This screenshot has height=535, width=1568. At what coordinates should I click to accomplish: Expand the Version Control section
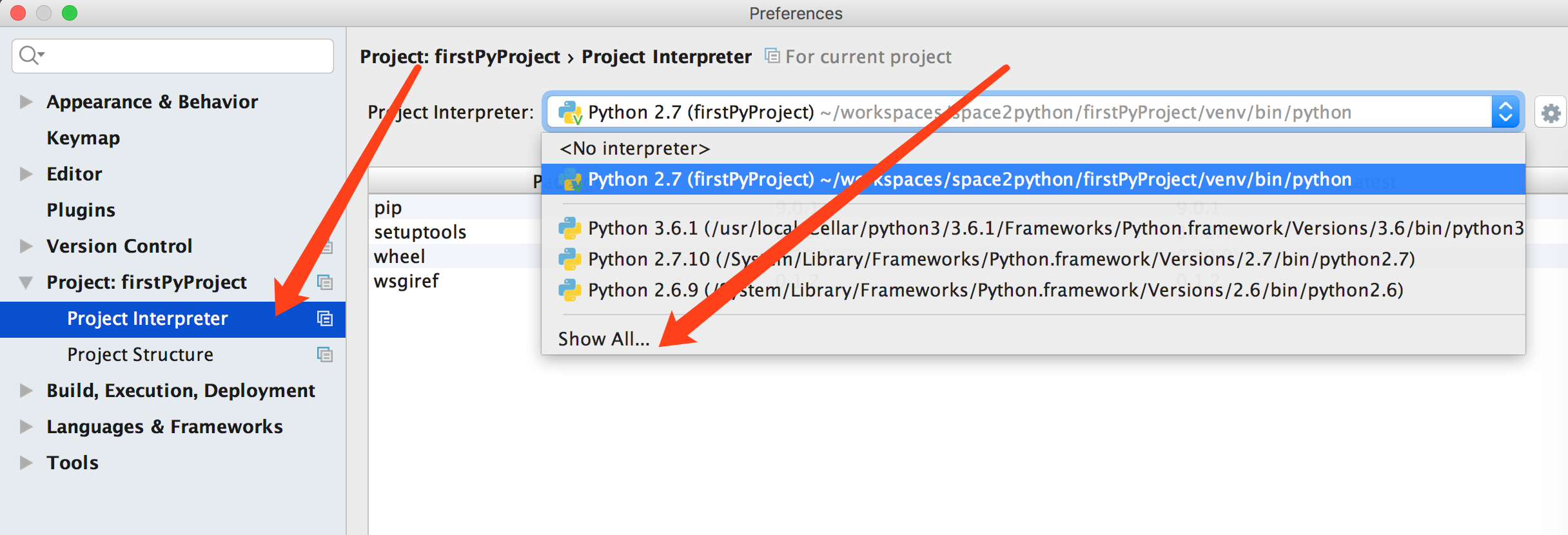click(26, 246)
